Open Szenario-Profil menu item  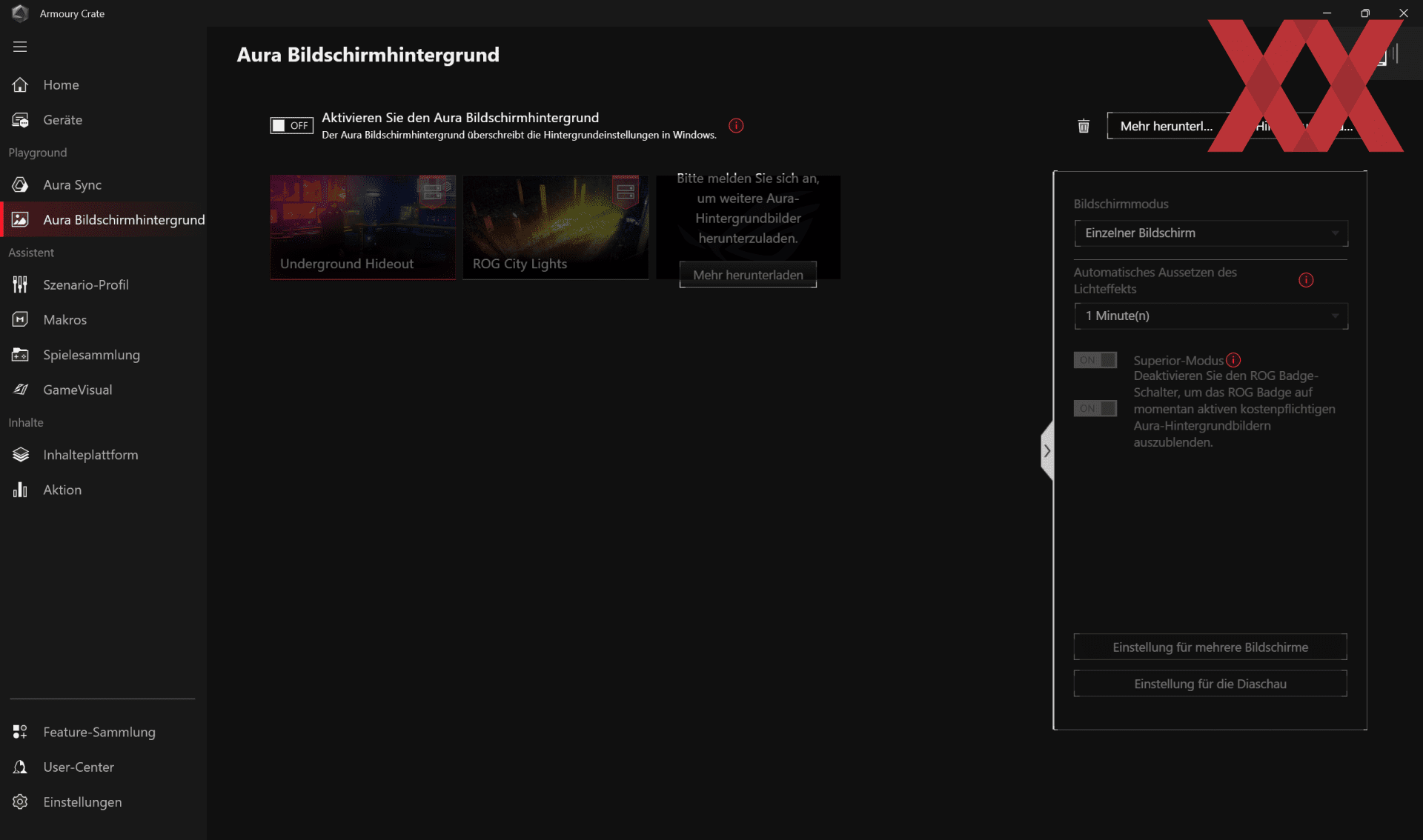click(x=103, y=284)
